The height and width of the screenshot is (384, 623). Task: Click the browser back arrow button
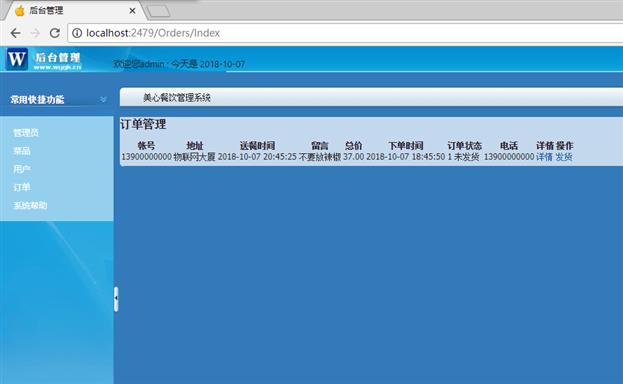[x=15, y=33]
